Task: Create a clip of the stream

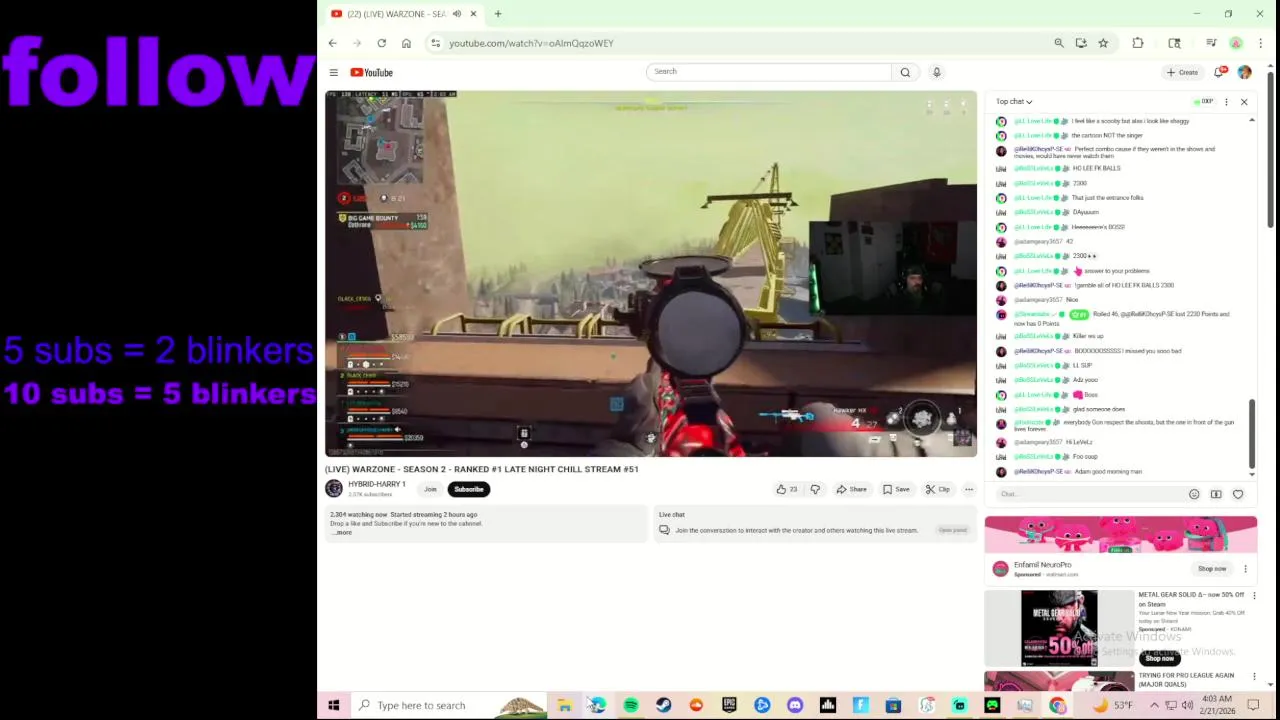Action: pyautogui.click(x=937, y=489)
